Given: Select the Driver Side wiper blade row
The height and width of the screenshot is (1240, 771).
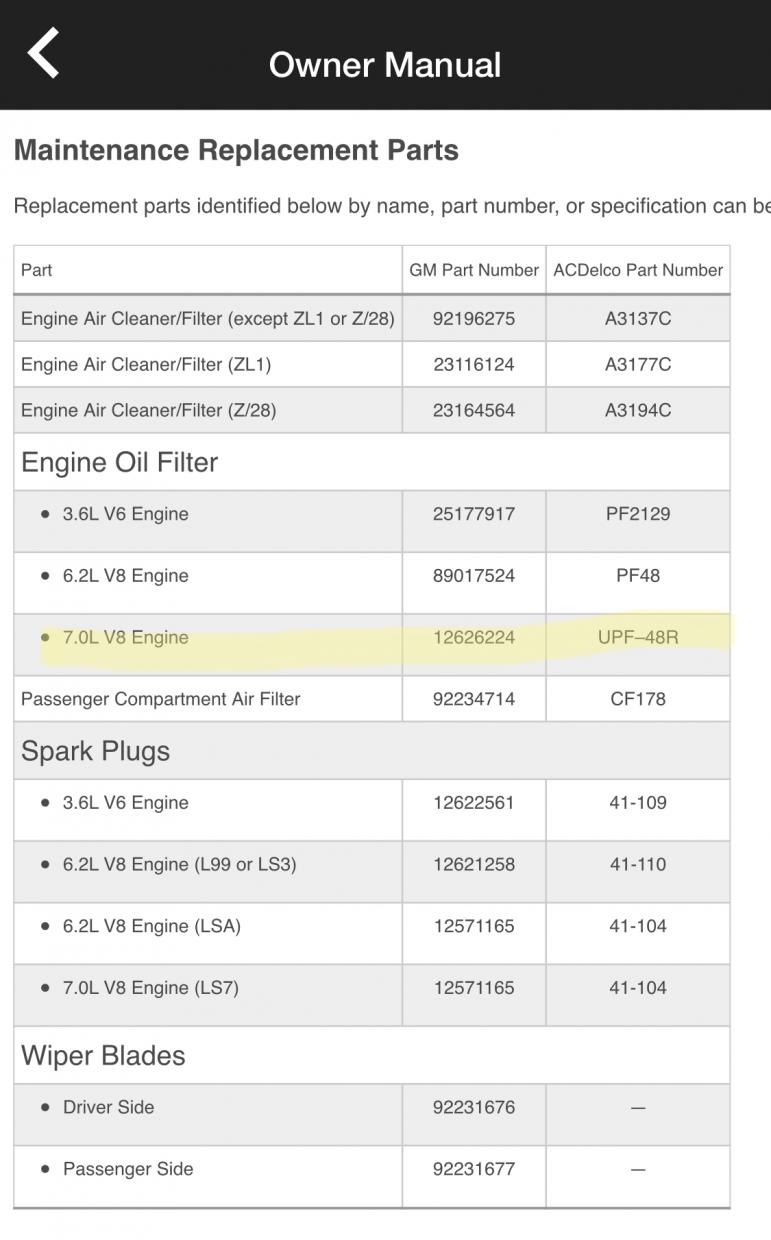Looking at the screenshot, I should (x=108, y=1107).
